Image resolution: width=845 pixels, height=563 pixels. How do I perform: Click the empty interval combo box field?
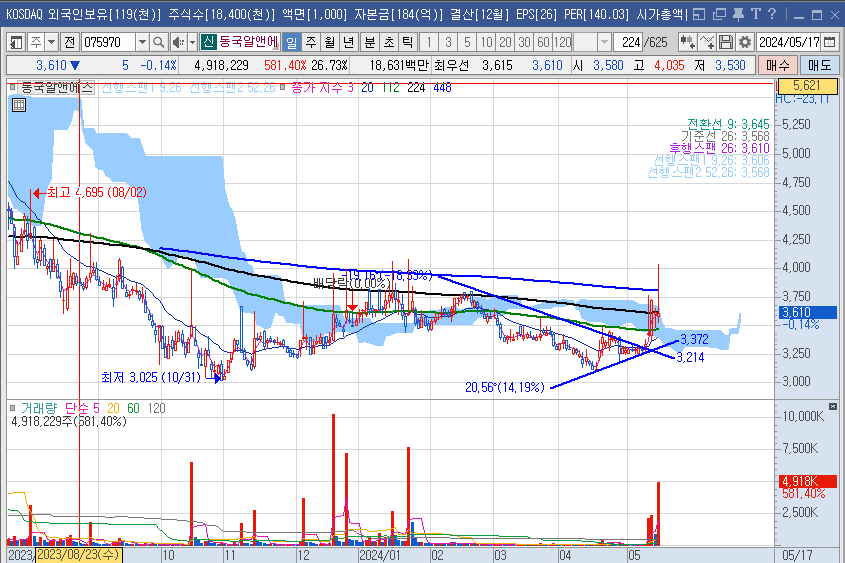(586, 41)
